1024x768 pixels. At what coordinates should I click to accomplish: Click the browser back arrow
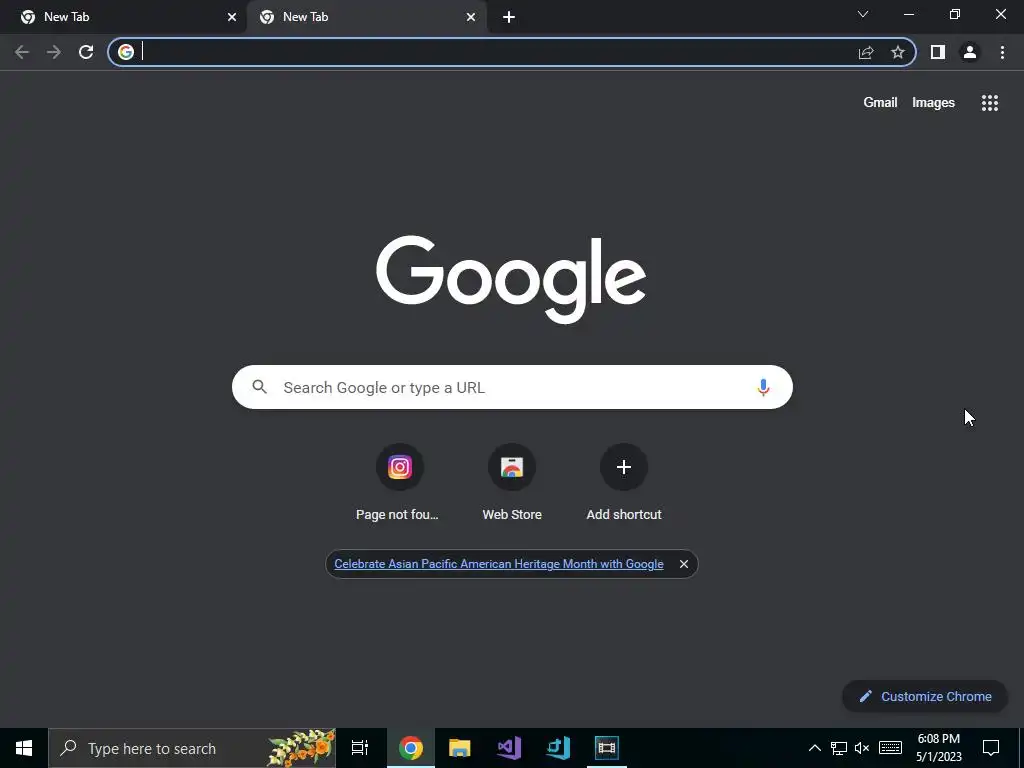[22, 52]
